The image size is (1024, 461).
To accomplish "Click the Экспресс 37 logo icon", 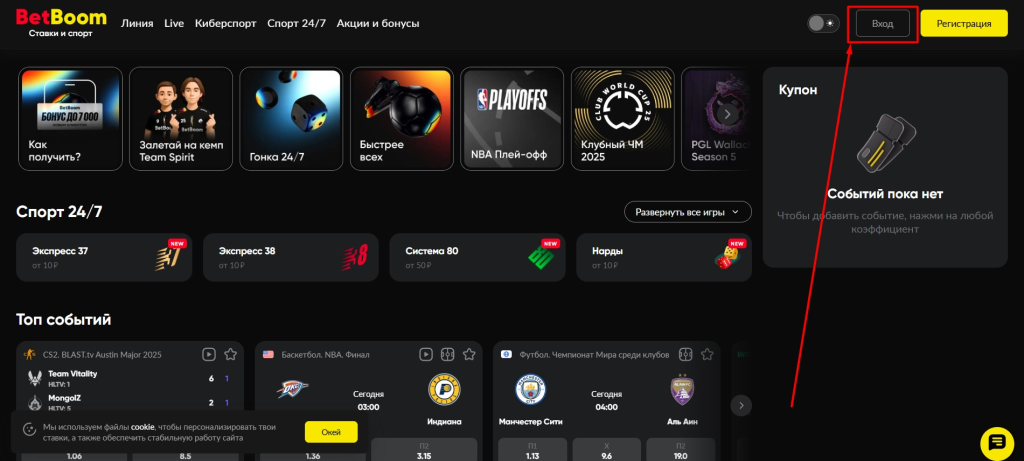I will tap(167, 258).
